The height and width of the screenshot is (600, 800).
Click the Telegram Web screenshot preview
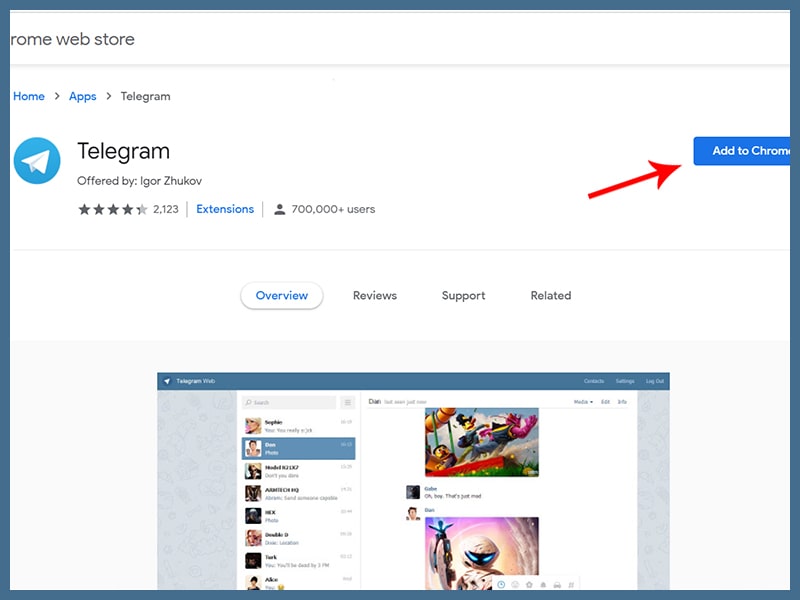pos(413,481)
